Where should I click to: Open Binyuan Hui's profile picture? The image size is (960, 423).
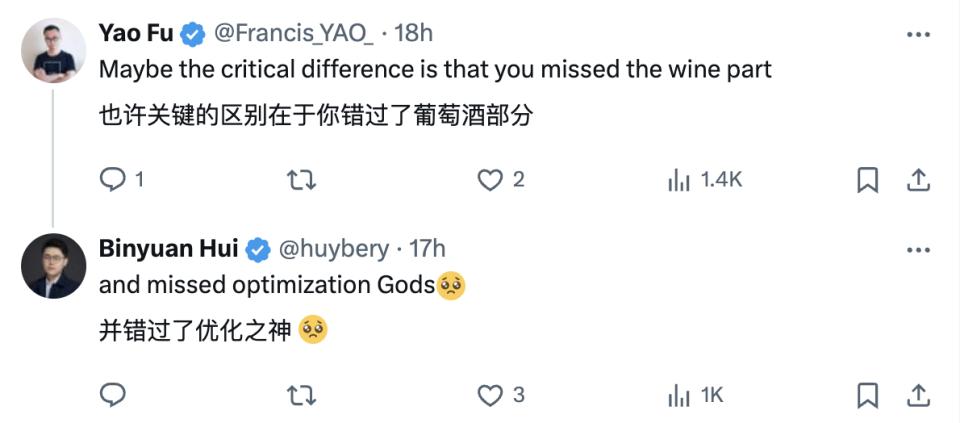[x=53, y=266]
